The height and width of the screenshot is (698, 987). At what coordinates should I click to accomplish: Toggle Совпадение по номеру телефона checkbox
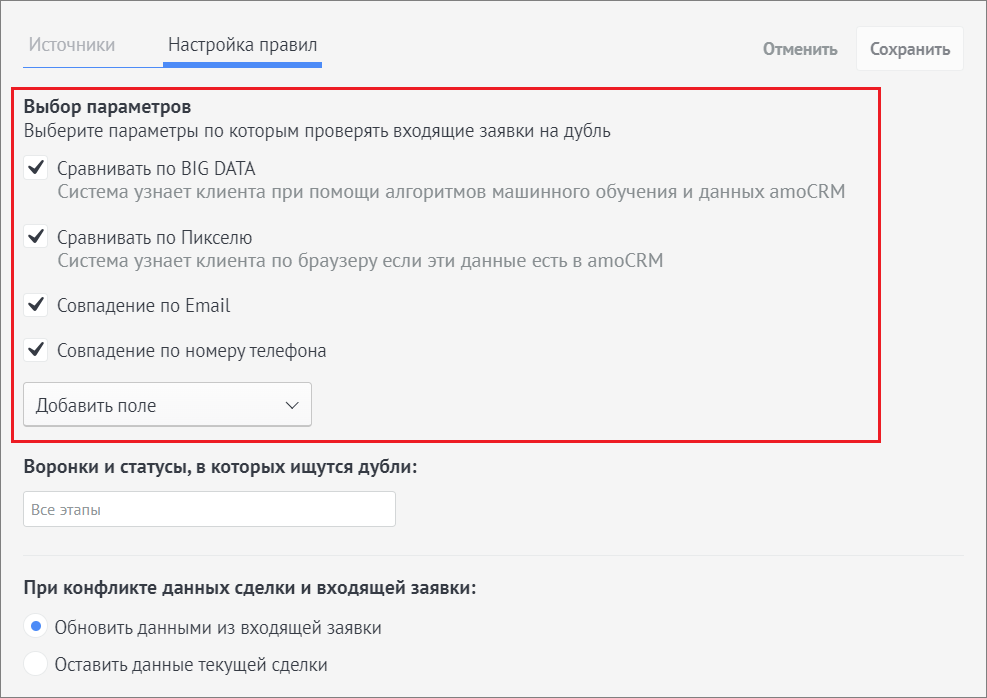pyautogui.click(x=36, y=349)
